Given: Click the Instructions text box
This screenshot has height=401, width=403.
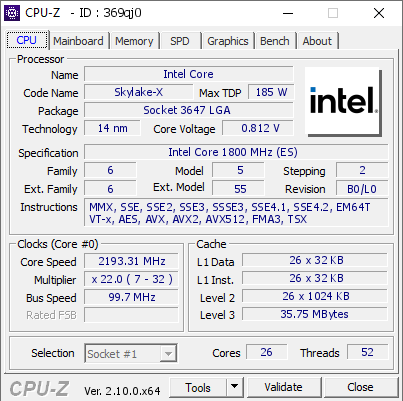Looking at the screenshot, I should [236, 213].
